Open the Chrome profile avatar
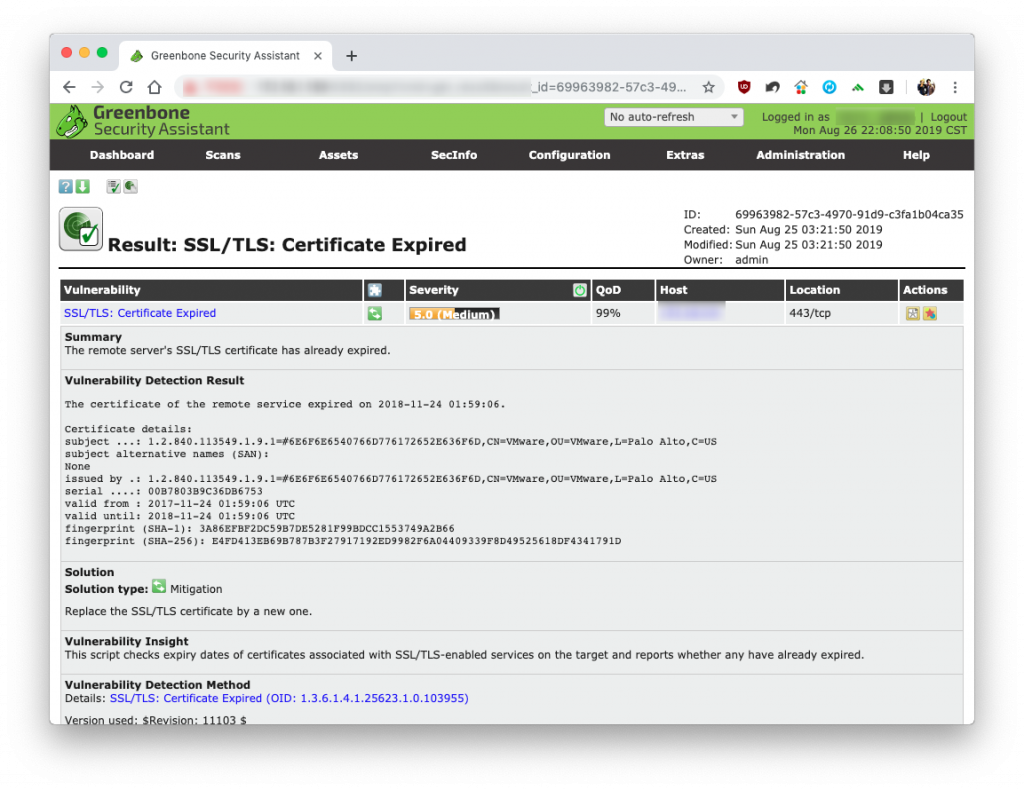The image size is (1024, 790). [926, 87]
